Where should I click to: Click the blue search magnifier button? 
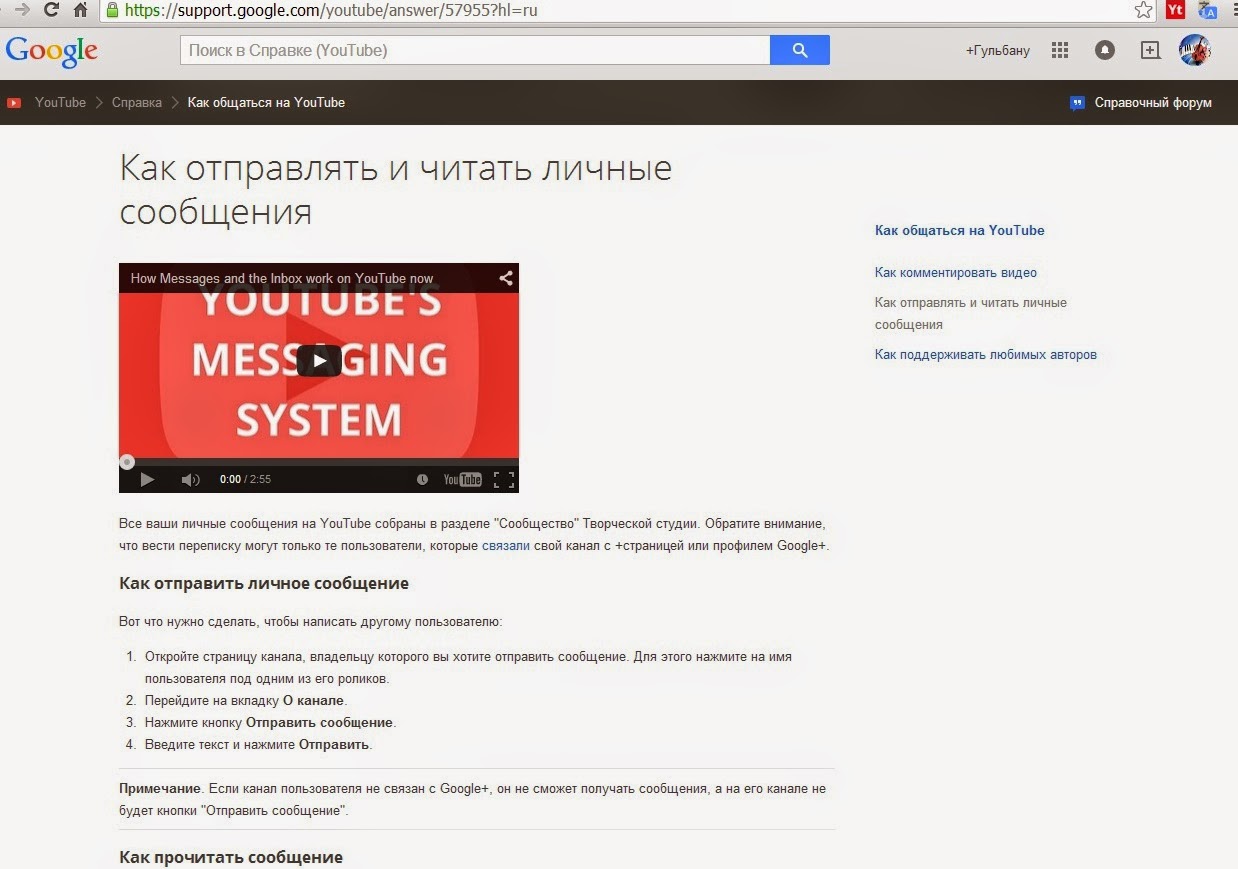[x=799, y=50]
